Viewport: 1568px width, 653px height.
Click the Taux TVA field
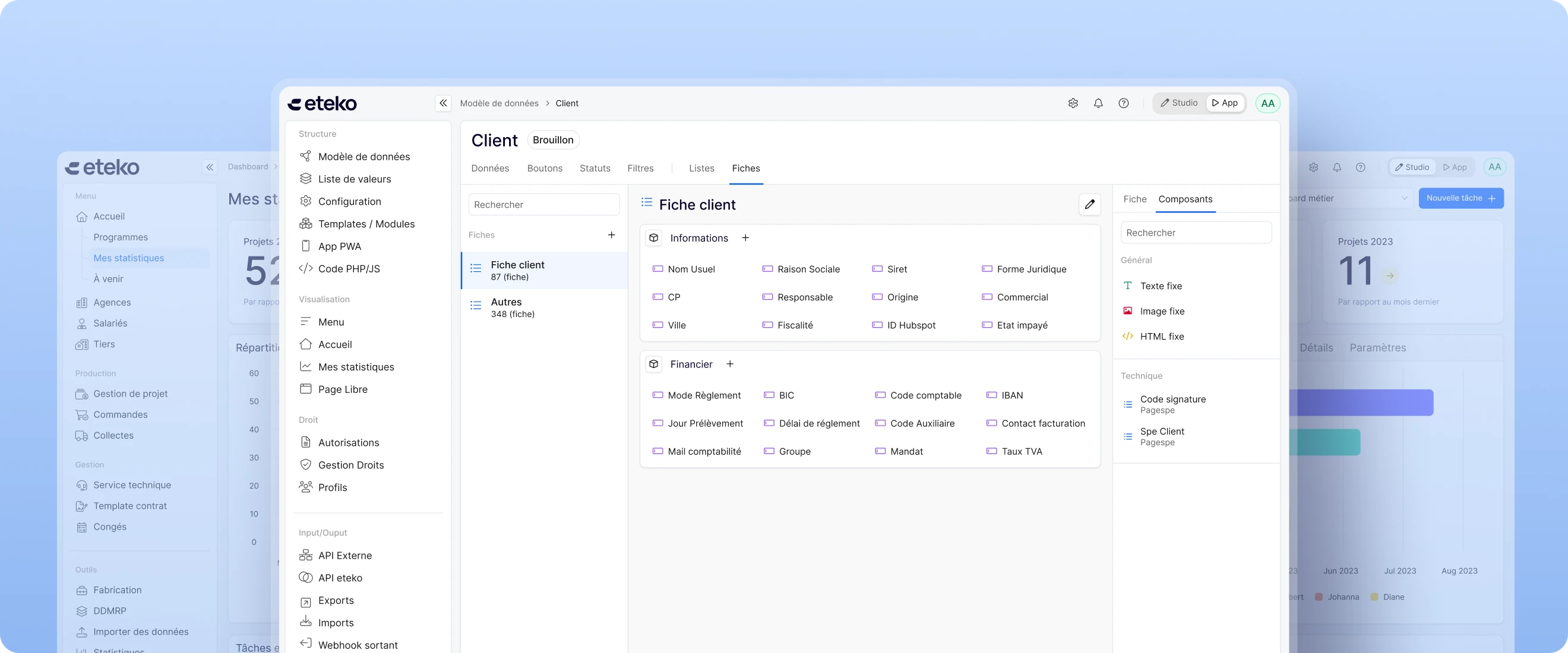pos(1014,451)
